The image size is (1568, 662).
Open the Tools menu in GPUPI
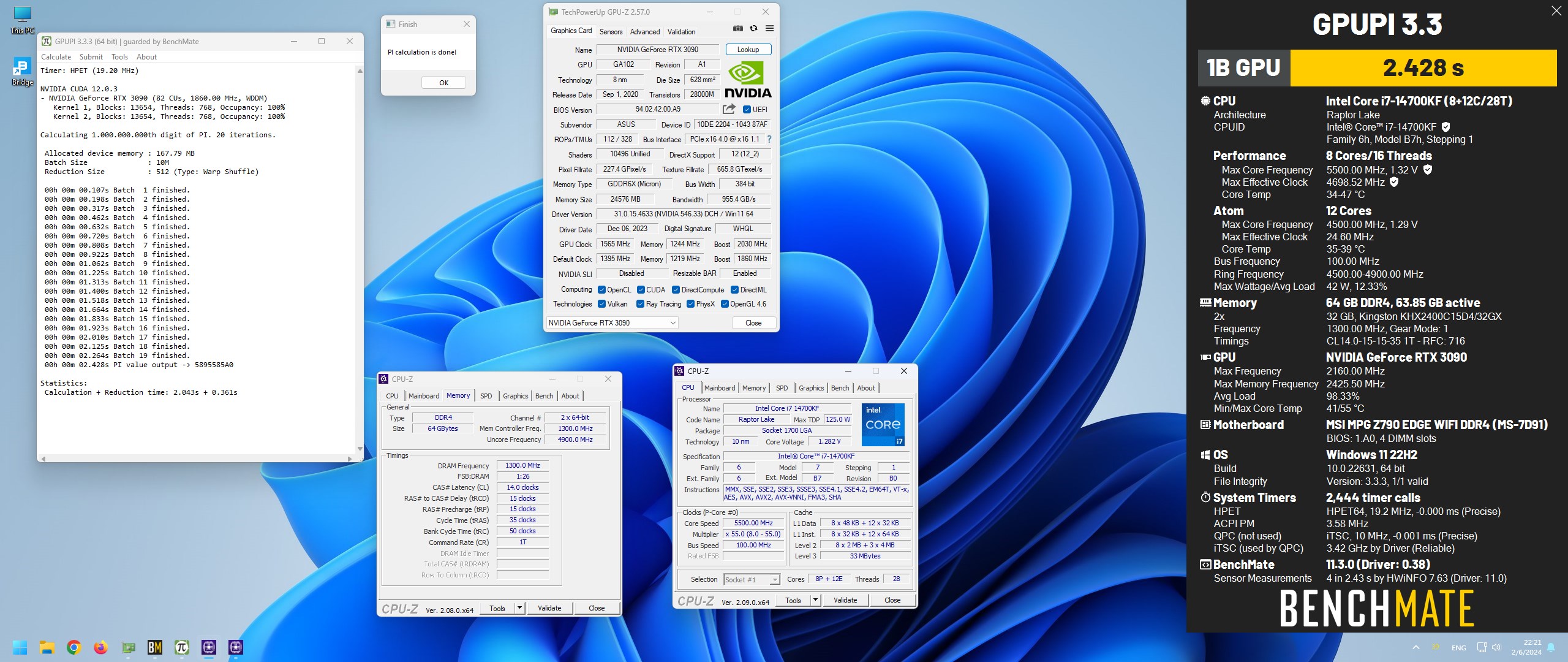pos(119,57)
